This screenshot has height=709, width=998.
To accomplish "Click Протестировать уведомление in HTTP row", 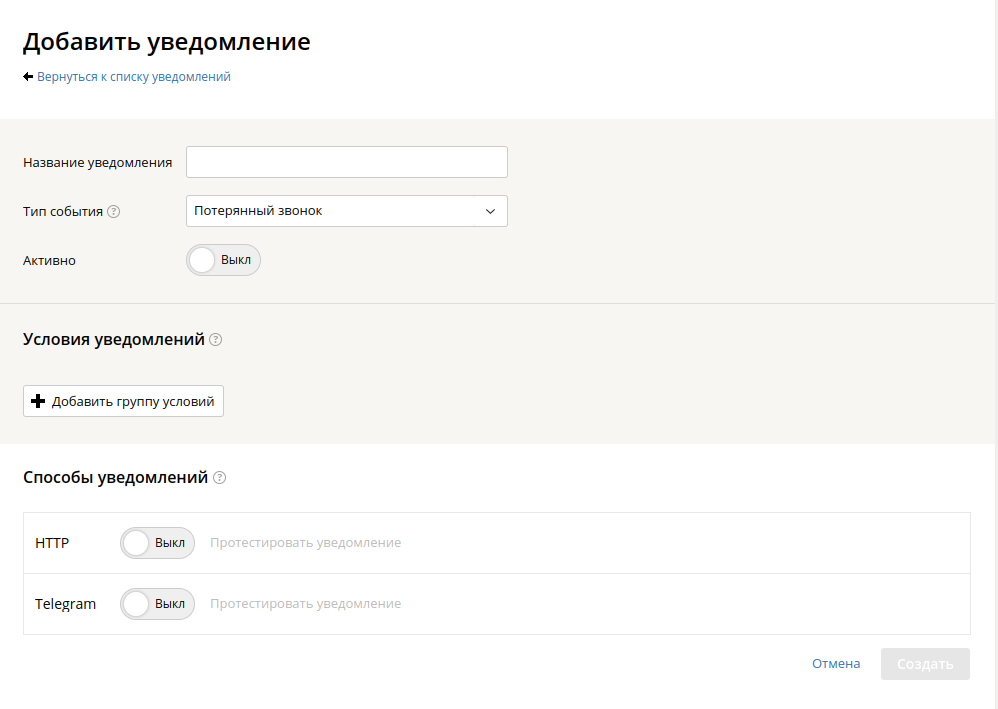I will click(305, 543).
